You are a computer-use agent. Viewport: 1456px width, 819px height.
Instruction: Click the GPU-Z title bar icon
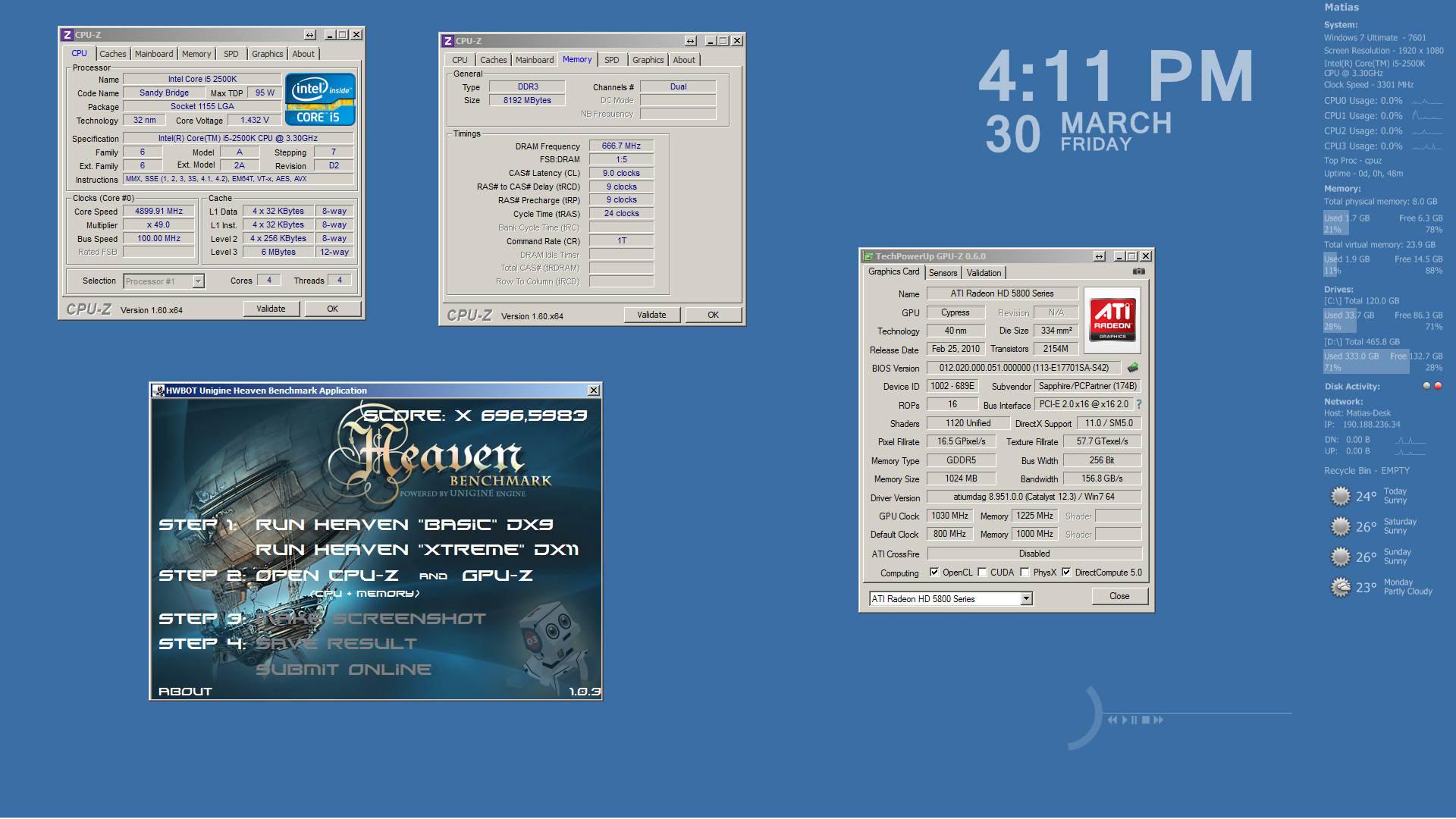click(868, 256)
